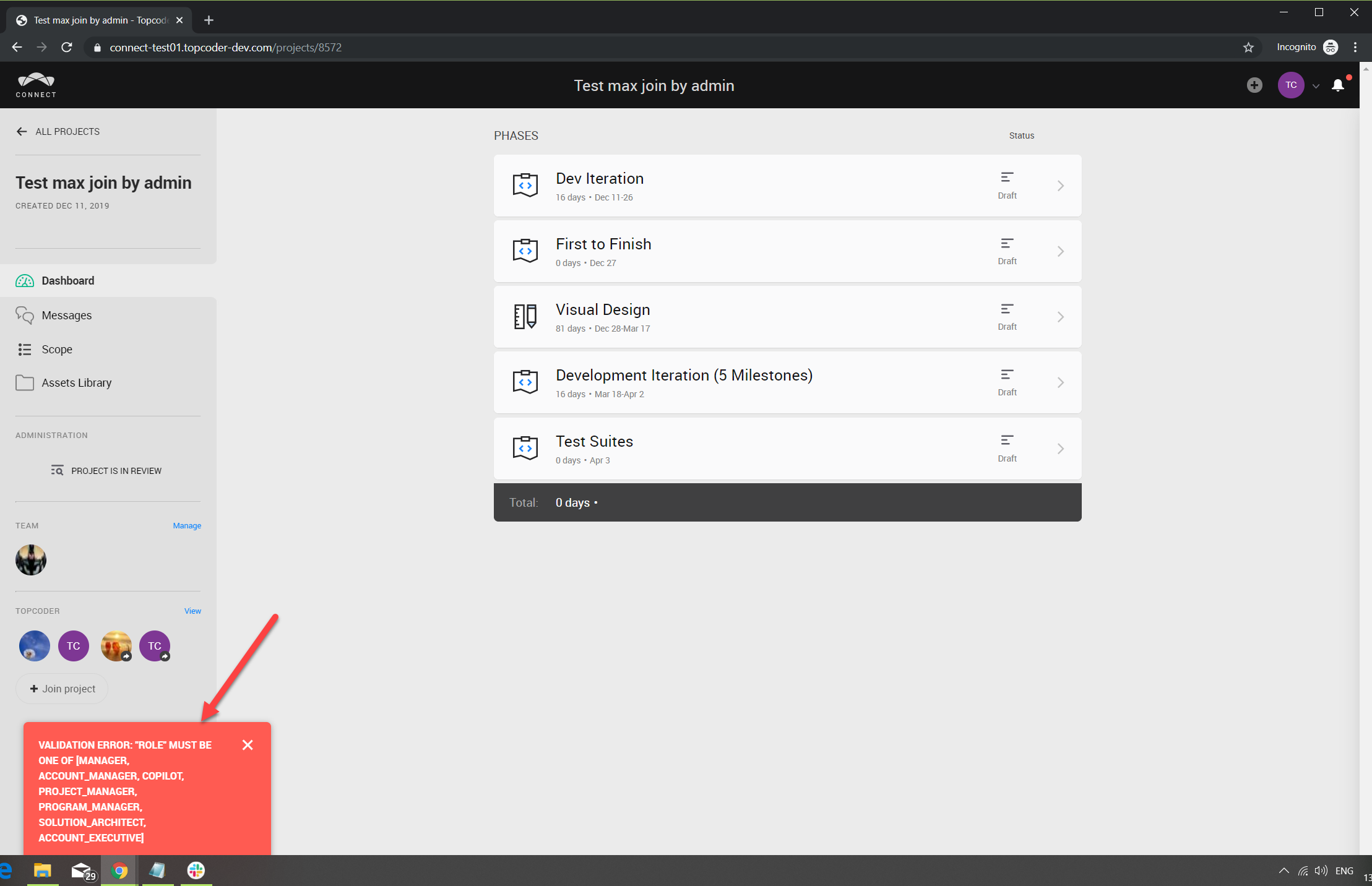Screen dimensions: 1372x886
Task: Click the team member avatar thumbnail
Action: point(31,560)
